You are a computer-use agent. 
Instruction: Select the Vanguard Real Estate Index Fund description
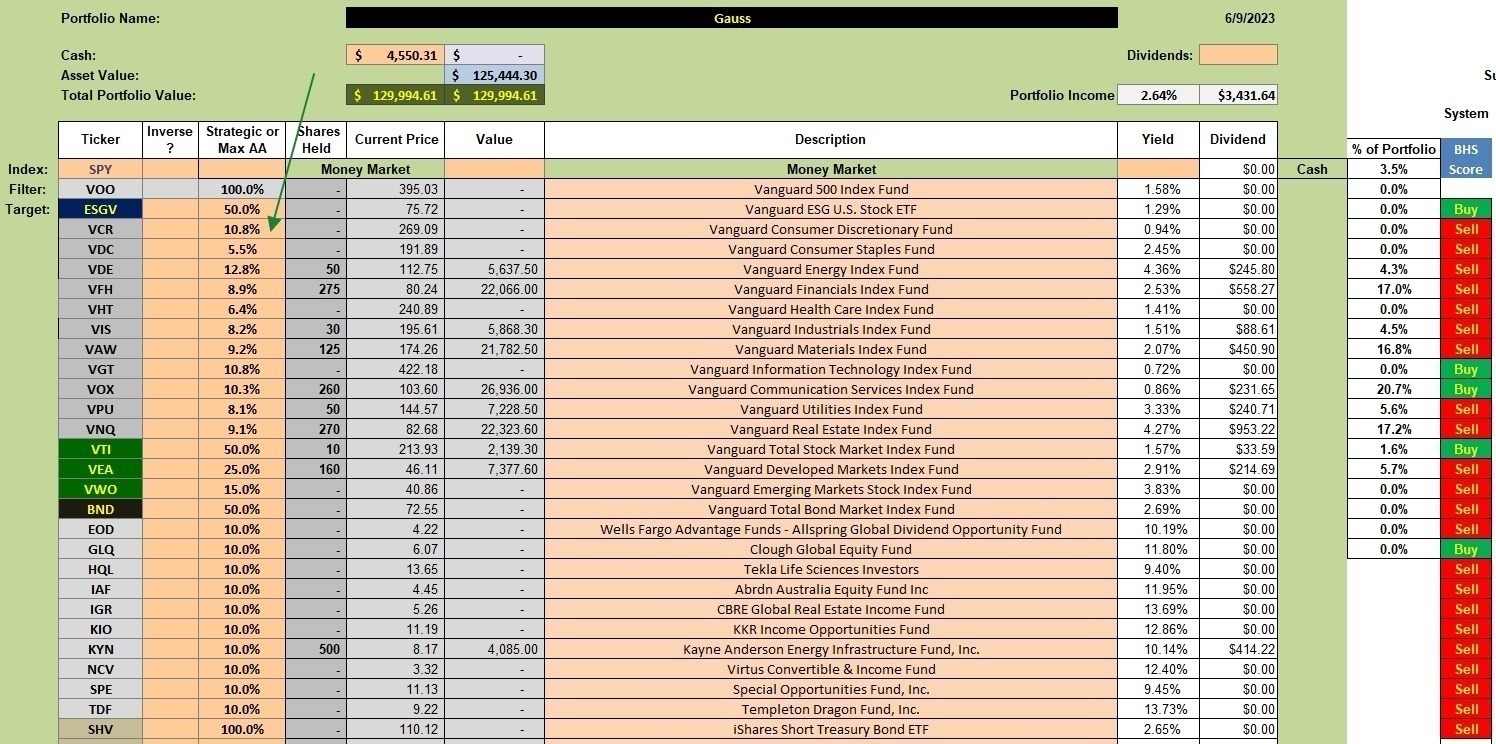click(x=830, y=429)
